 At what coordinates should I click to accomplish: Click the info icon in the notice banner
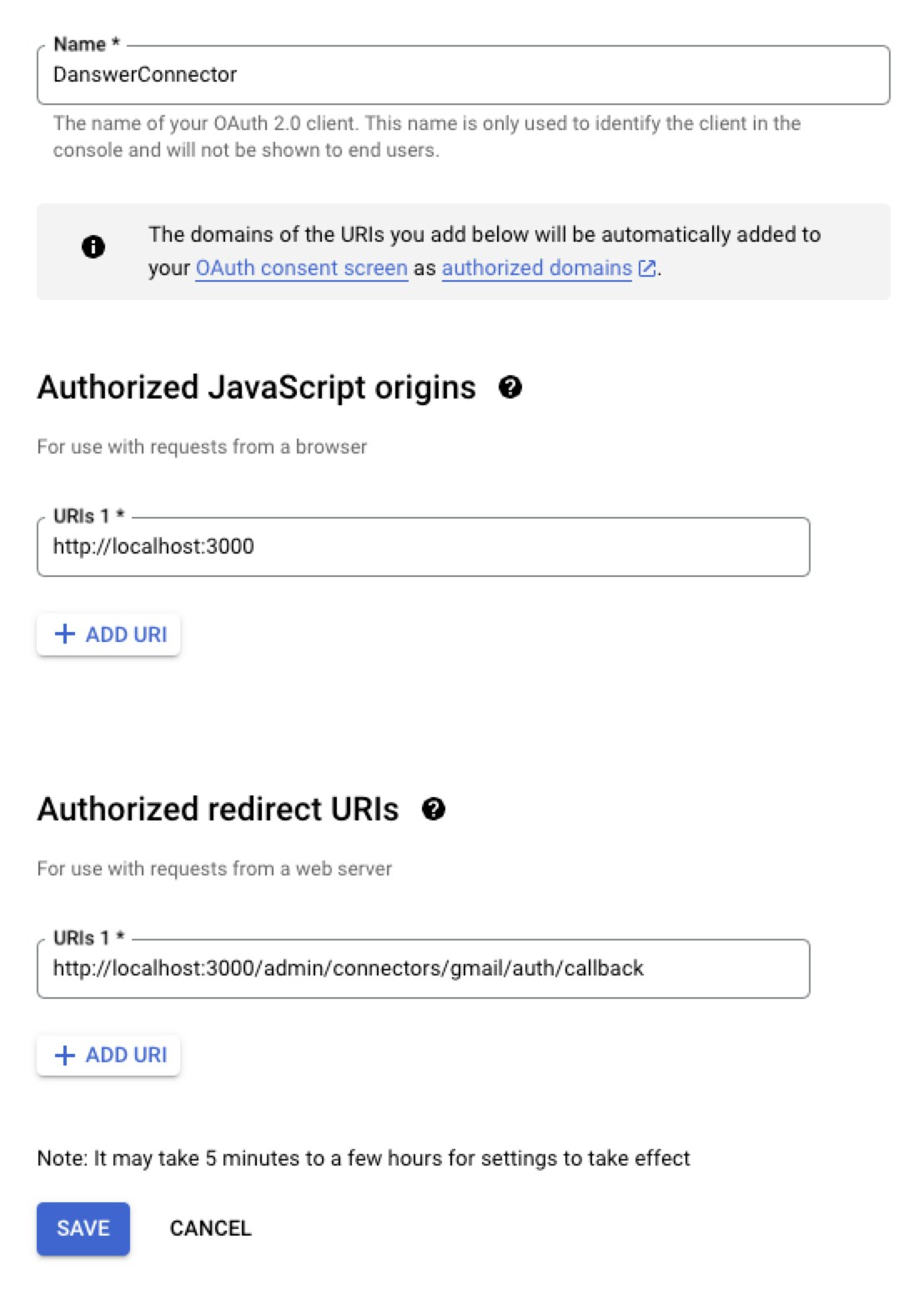(93, 248)
